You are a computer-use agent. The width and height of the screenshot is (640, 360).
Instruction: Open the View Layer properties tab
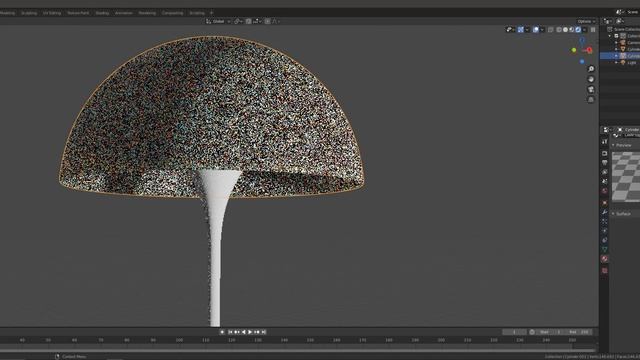click(604, 172)
